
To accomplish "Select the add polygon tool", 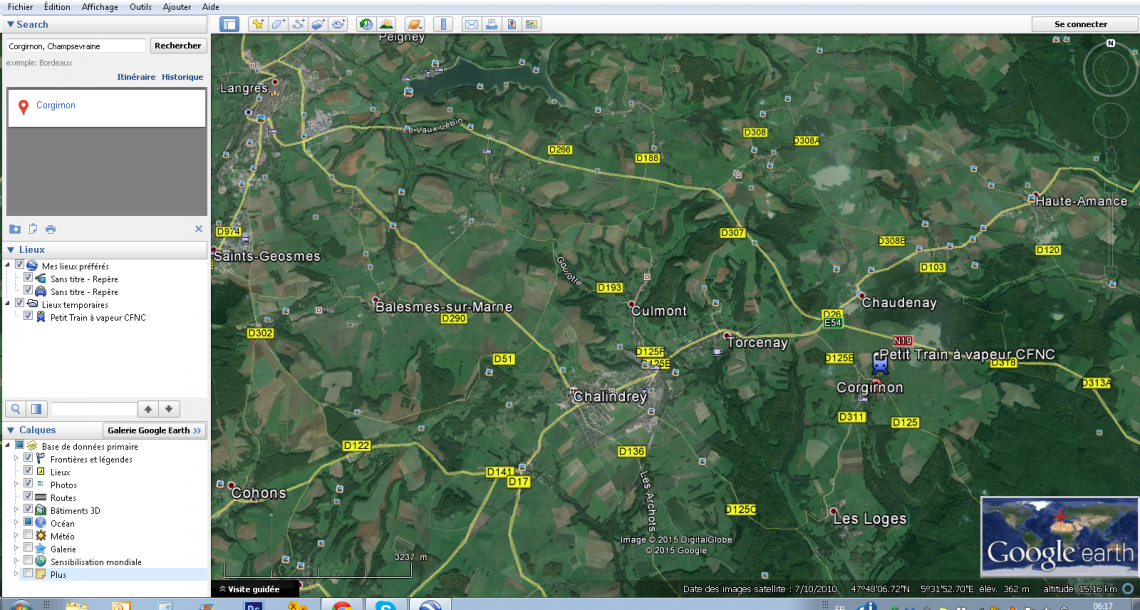I will click(277, 24).
